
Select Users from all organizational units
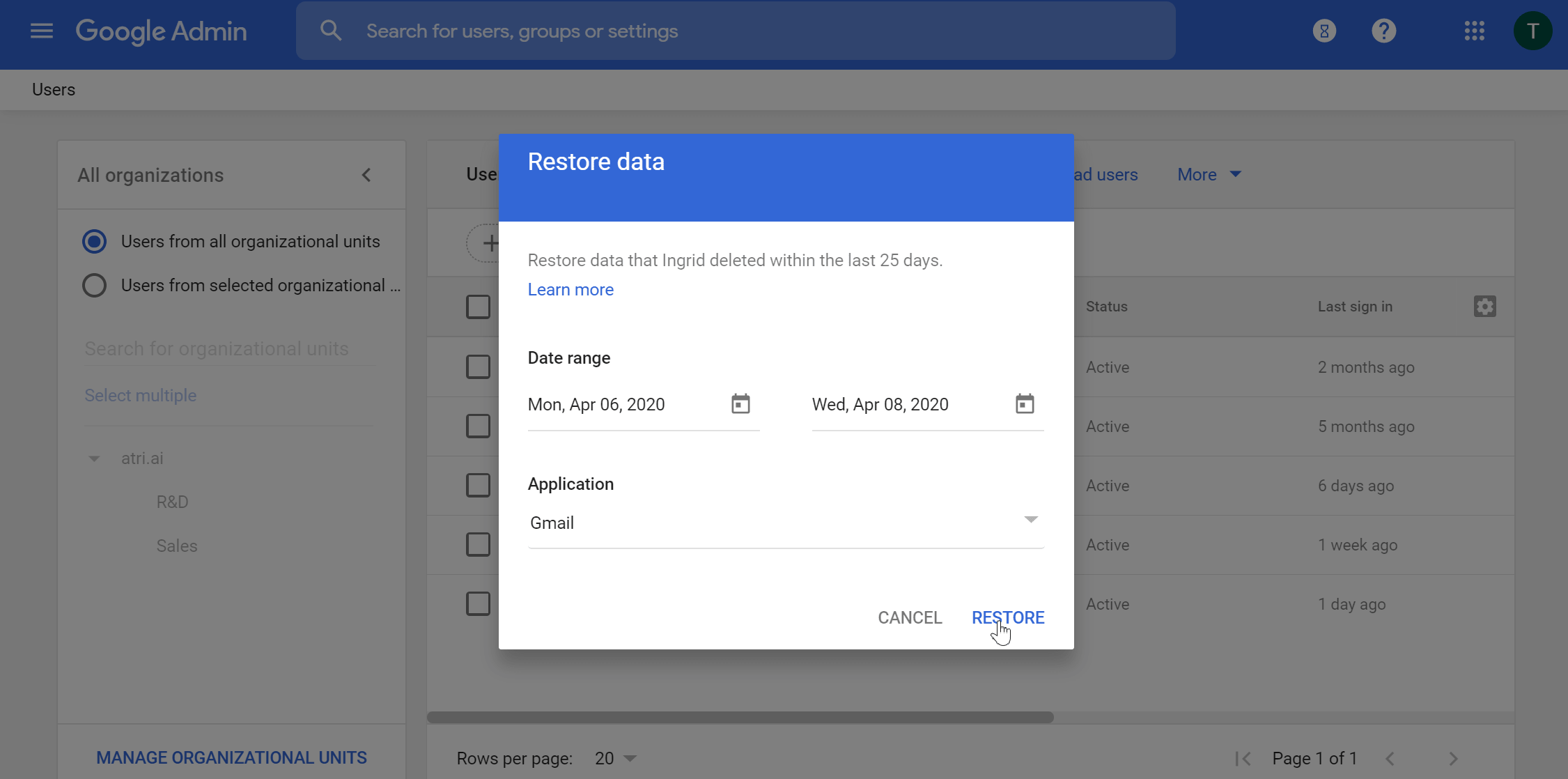pyautogui.click(x=95, y=242)
